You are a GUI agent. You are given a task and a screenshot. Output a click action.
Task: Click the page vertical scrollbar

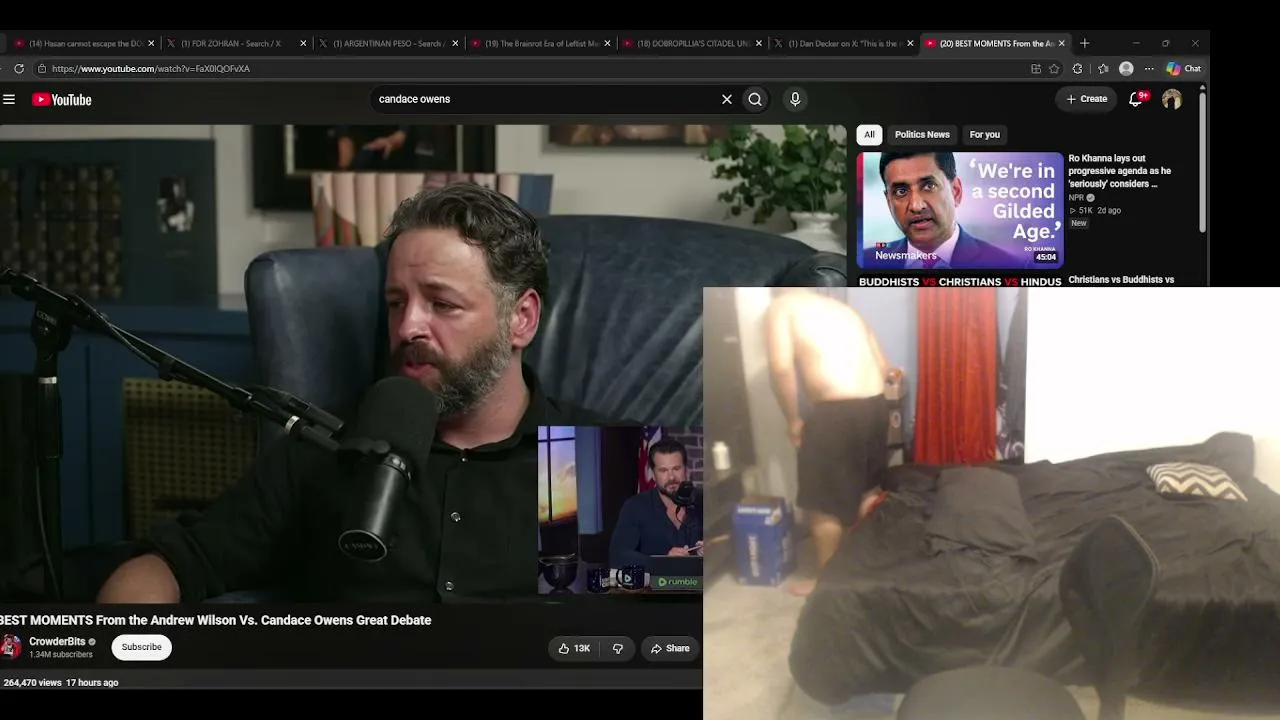tap(1202, 160)
